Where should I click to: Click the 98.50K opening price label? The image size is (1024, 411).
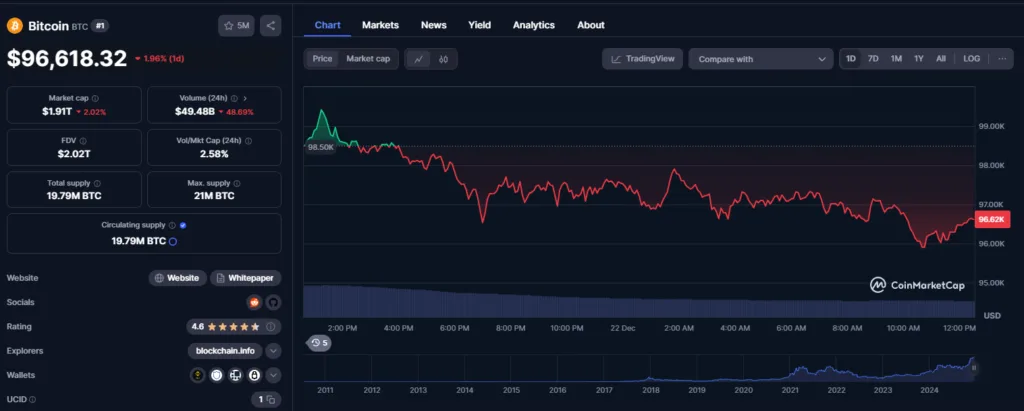pos(321,147)
